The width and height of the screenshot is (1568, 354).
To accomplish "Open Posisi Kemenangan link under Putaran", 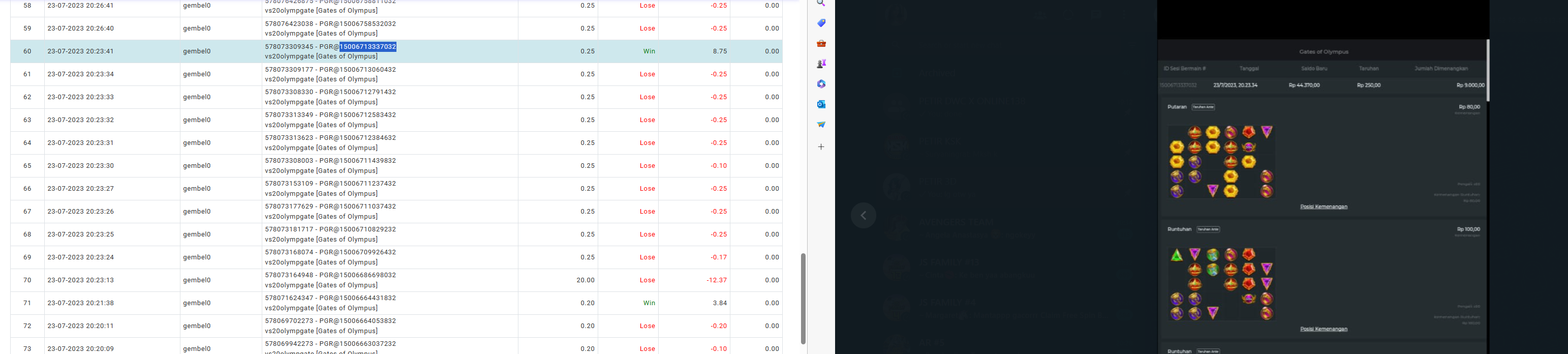I will [1324, 206].
